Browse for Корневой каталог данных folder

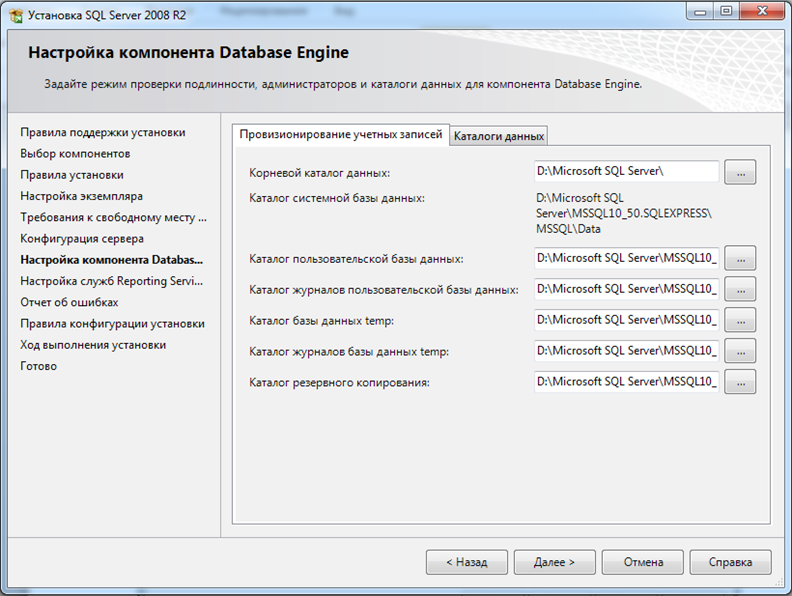click(740, 173)
